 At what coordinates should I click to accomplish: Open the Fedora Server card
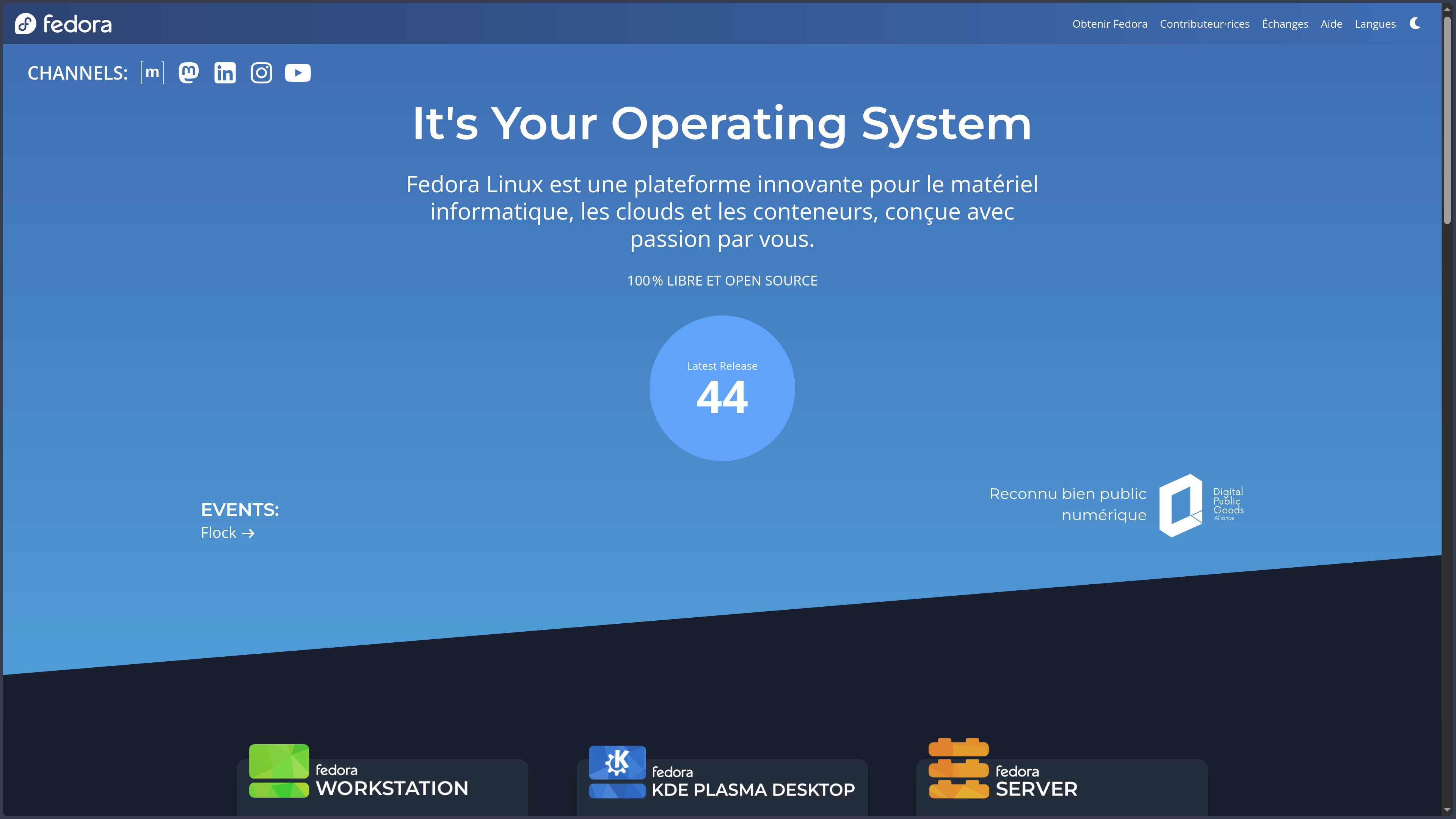[x=1062, y=788]
